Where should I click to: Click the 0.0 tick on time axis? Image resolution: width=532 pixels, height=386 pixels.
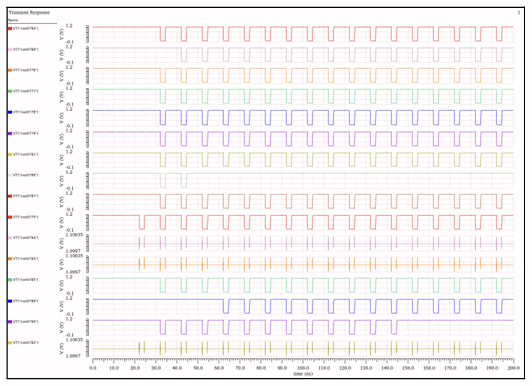93,368
